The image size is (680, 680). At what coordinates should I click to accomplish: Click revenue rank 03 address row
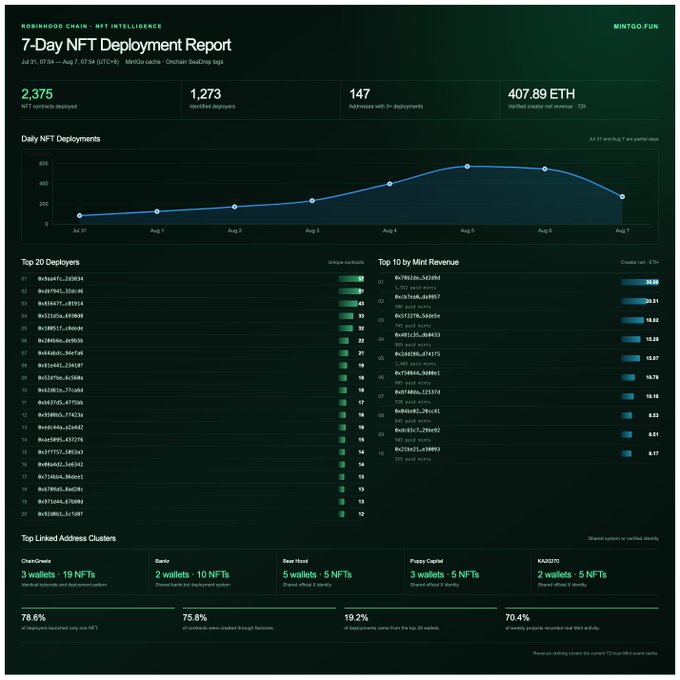tap(518, 320)
